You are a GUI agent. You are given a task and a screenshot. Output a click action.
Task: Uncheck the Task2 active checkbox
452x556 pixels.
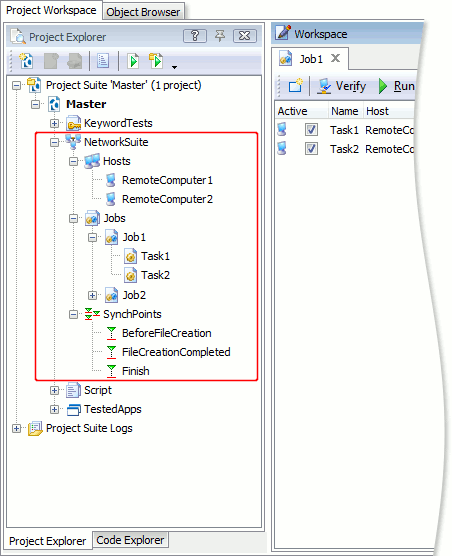pyautogui.click(x=311, y=149)
